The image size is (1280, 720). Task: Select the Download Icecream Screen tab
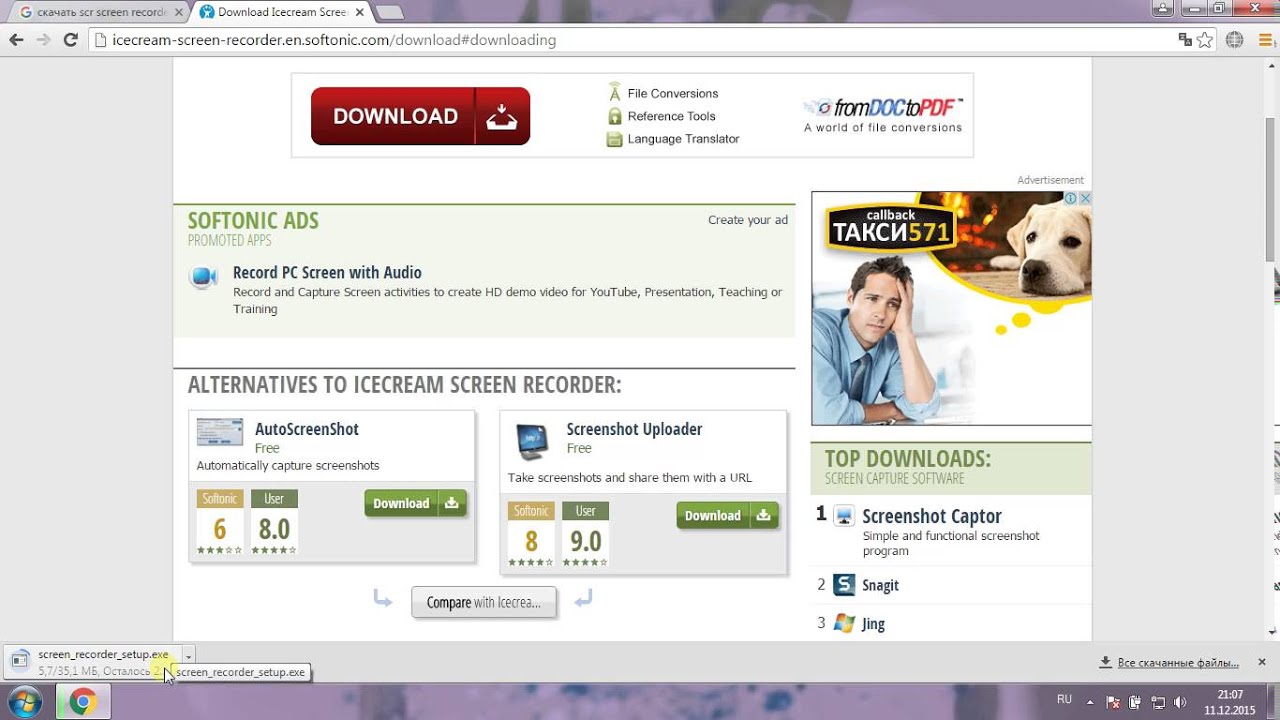[x=282, y=12]
